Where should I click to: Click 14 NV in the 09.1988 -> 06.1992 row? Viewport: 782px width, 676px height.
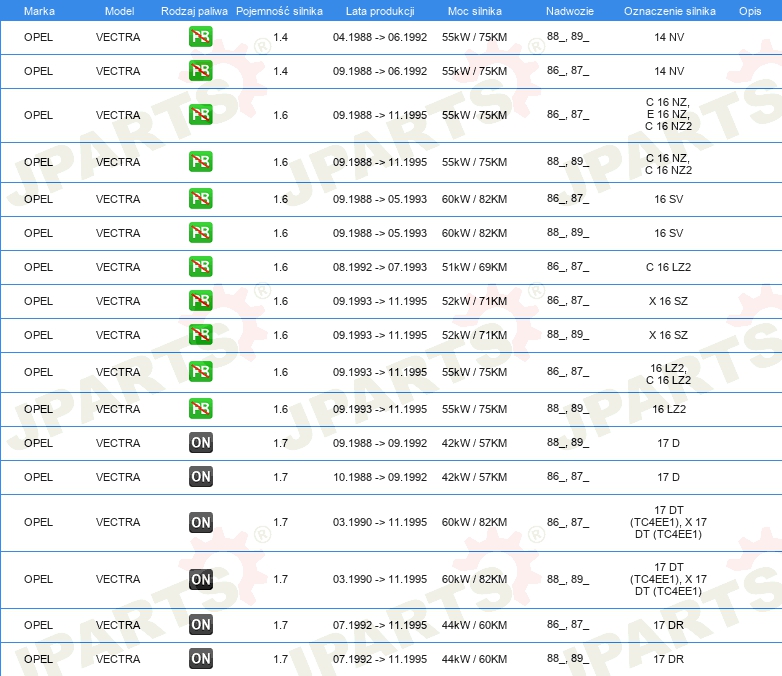pos(669,71)
